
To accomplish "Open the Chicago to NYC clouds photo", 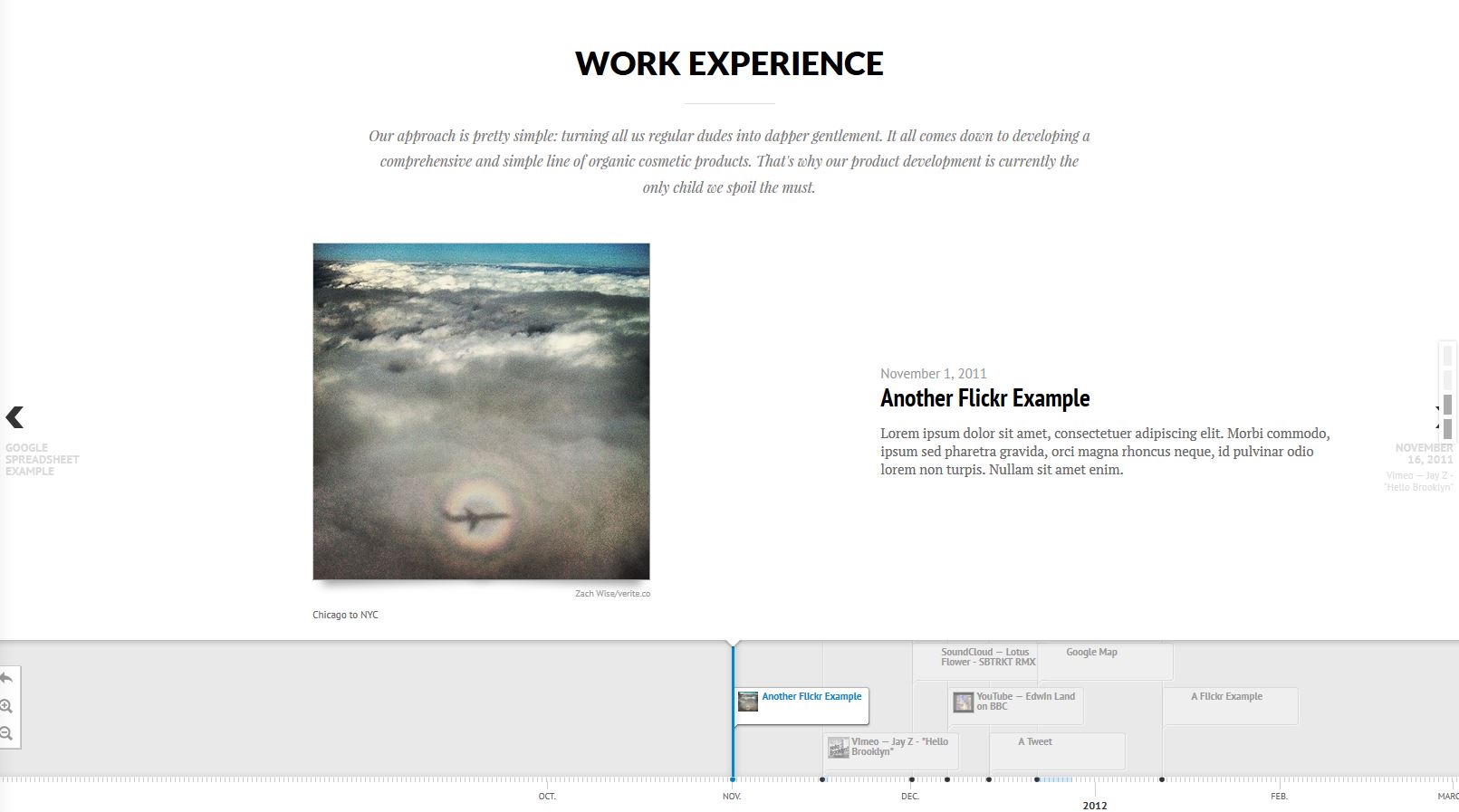I will click(x=481, y=411).
